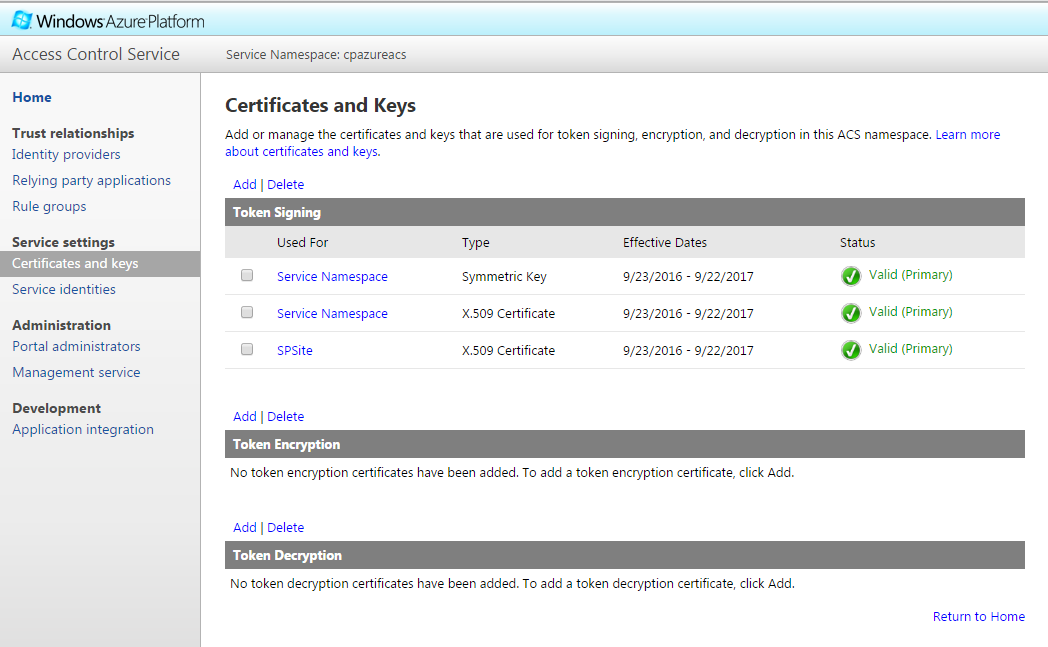Click the Access Control Service heading
This screenshot has width=1048, height=647.
tap(96, 54)
